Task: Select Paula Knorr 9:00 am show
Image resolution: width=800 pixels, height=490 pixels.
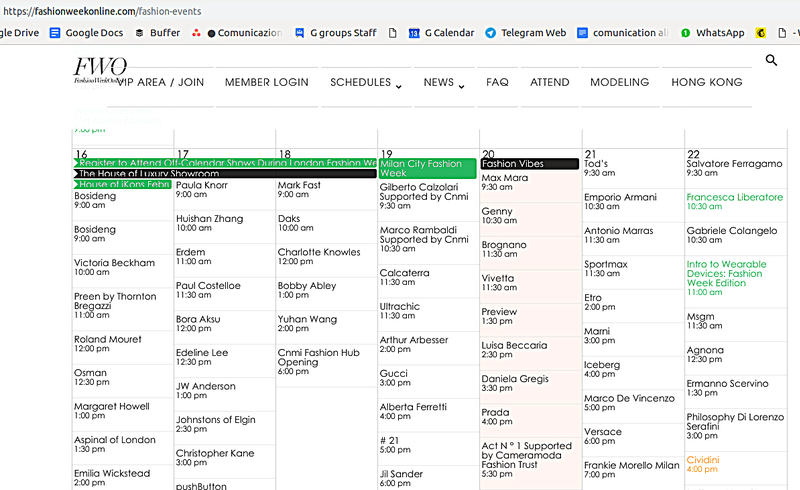Action: coord(202,189)
